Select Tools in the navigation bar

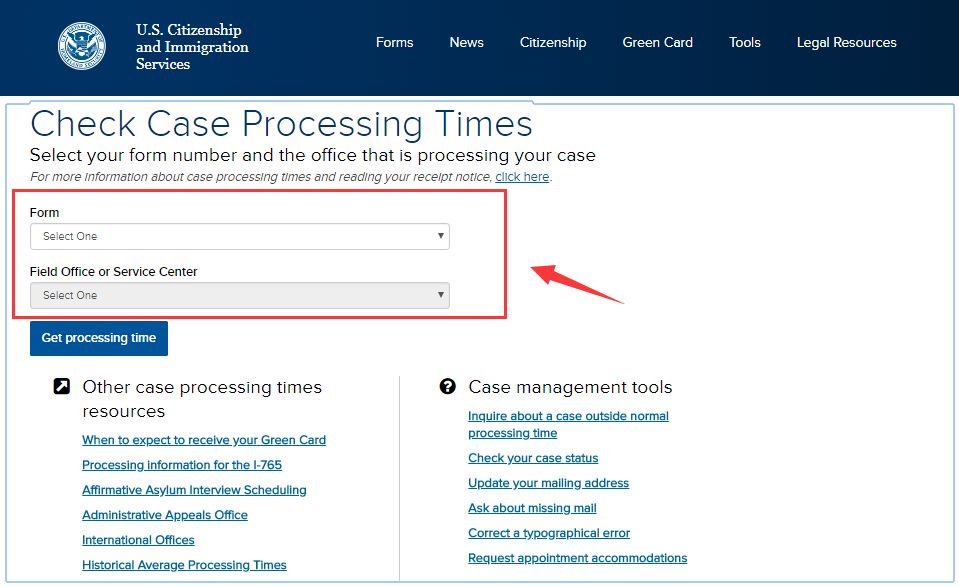click(x=744, y=42)
